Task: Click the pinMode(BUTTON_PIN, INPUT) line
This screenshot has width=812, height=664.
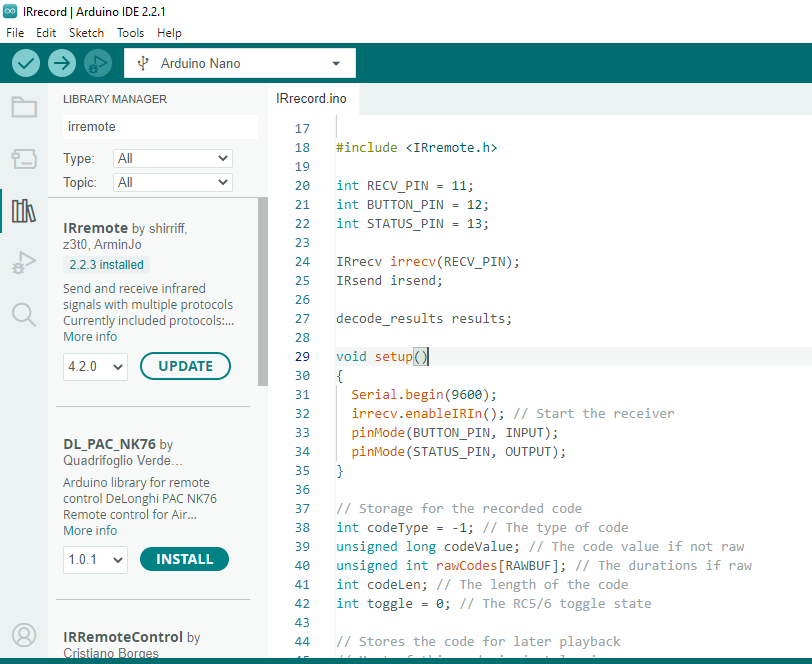Action: pos(455,432)
